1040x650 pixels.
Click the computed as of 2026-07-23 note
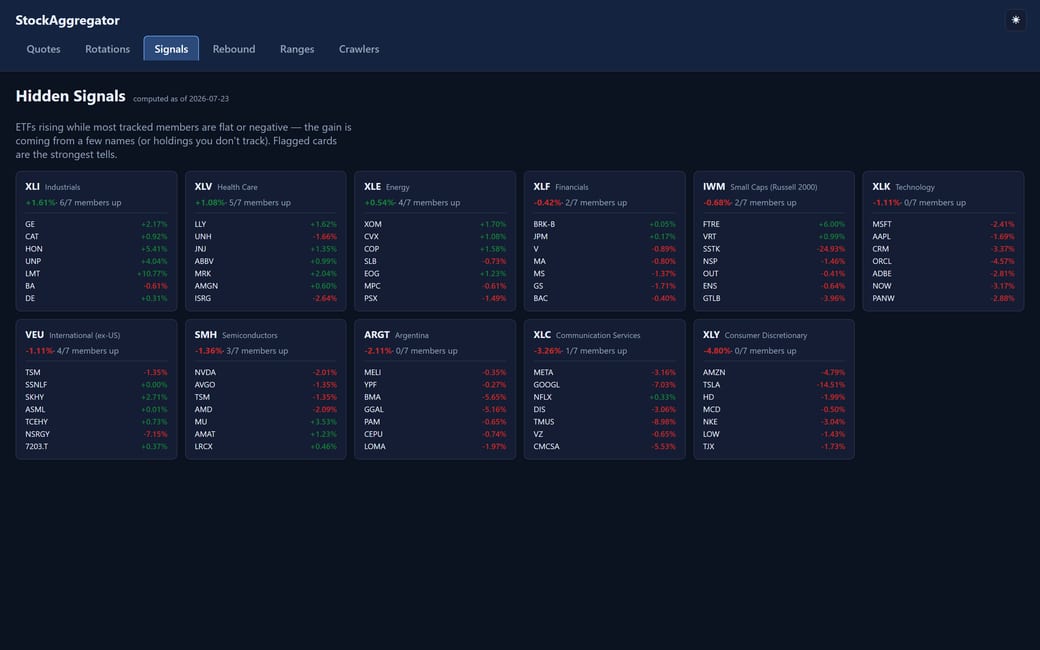pos(180,99)
